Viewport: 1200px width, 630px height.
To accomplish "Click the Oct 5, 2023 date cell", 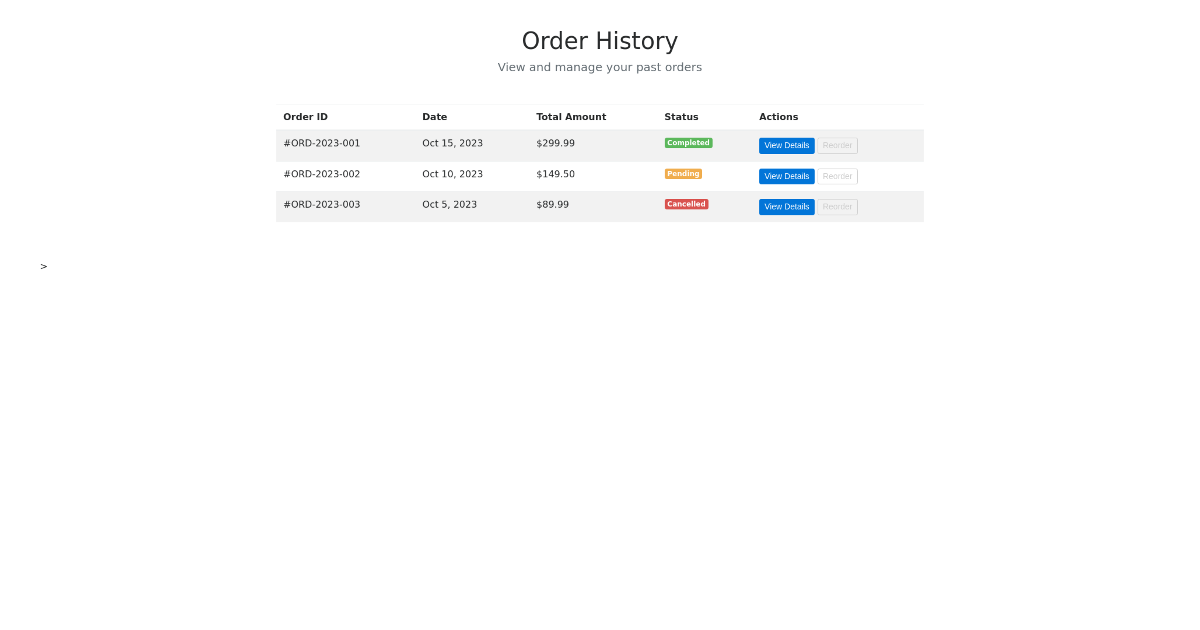I will point(449,205).
